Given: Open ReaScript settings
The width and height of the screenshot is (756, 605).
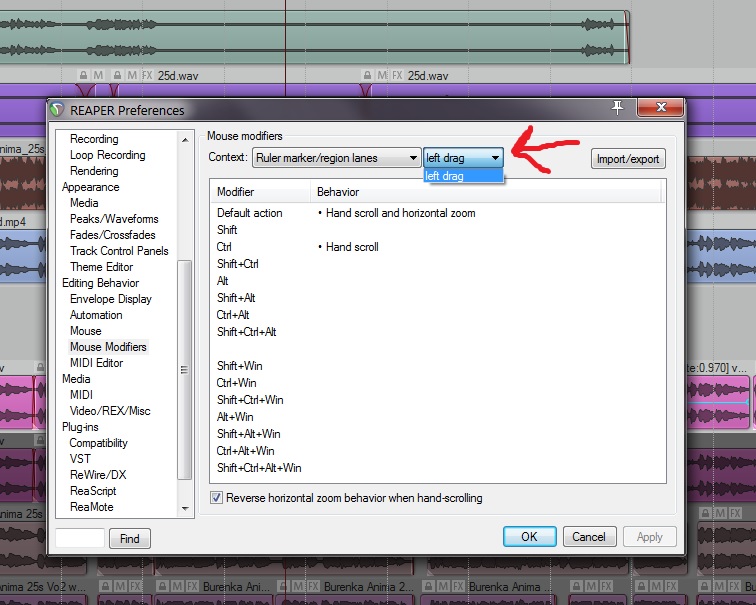Looking at the screenshot, I should (93, 491).
